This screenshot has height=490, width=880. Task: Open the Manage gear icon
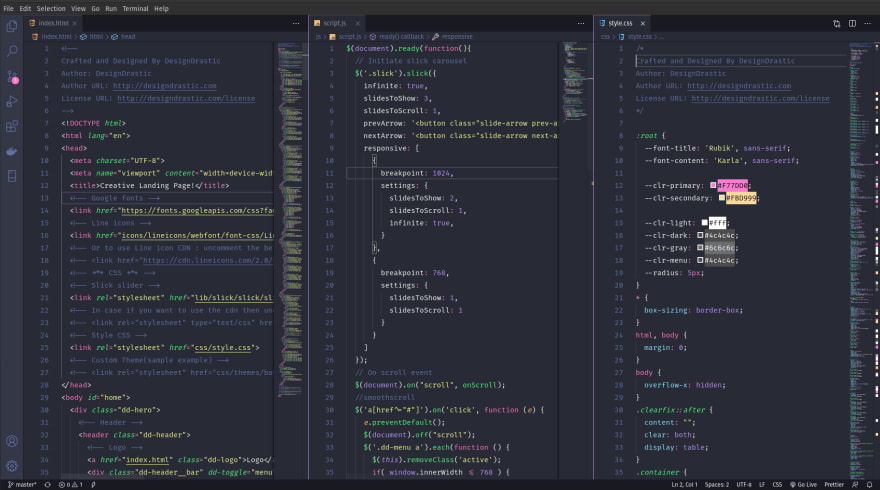(x=12, y=466)
